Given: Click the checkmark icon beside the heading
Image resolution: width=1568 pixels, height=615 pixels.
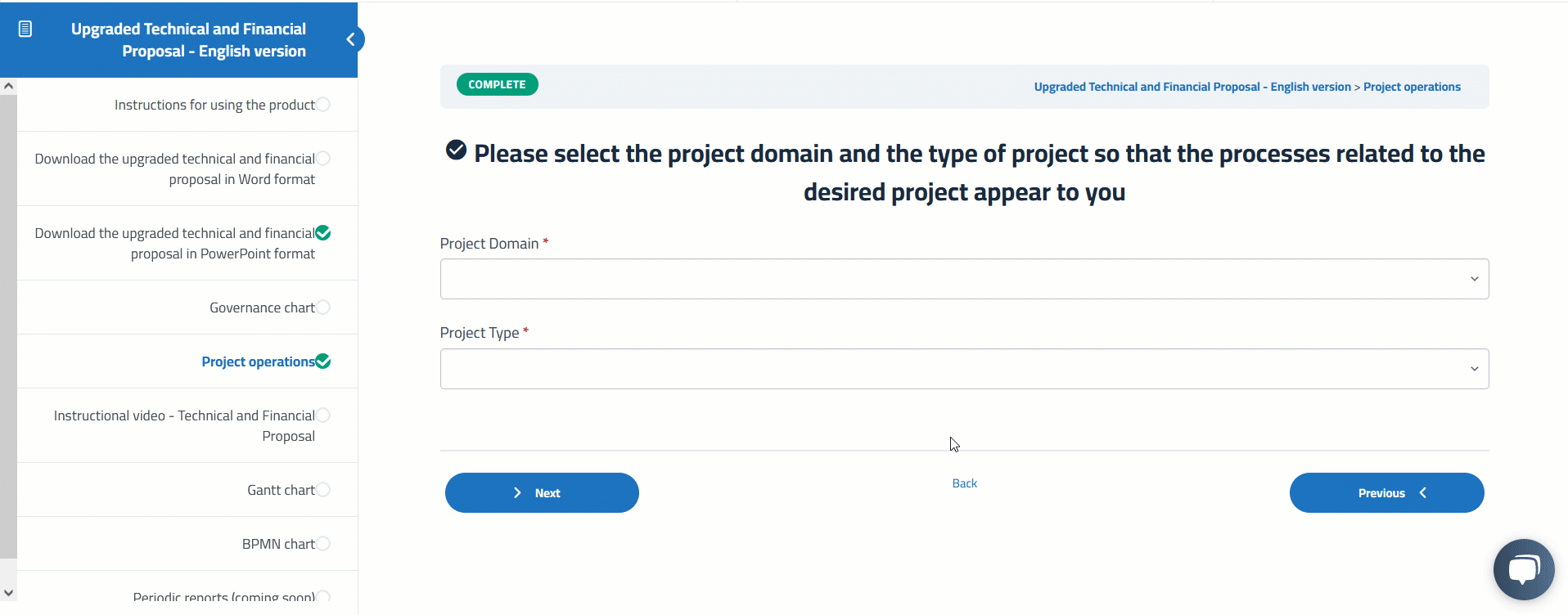Looking at the screenshot, I should (456, 150).
